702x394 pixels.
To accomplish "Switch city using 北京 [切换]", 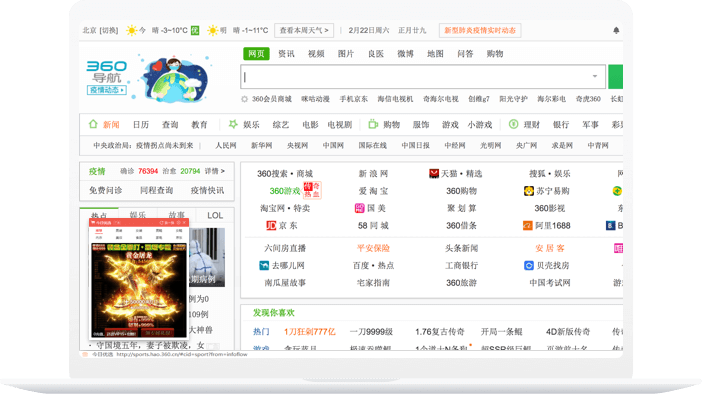I will 100,30.
